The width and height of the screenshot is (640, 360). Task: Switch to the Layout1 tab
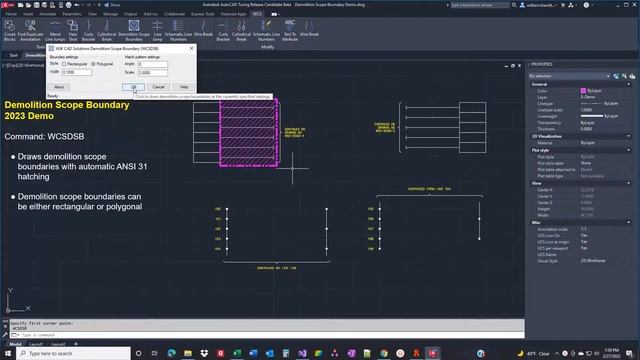pyautogui.click(x=36, y=344)
